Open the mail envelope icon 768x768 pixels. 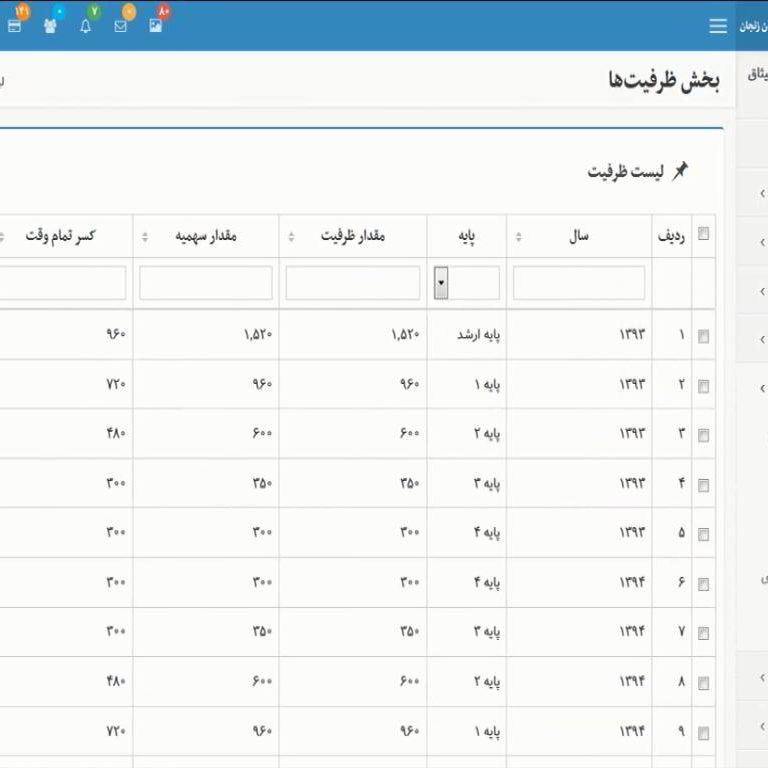tap(121, 26)
